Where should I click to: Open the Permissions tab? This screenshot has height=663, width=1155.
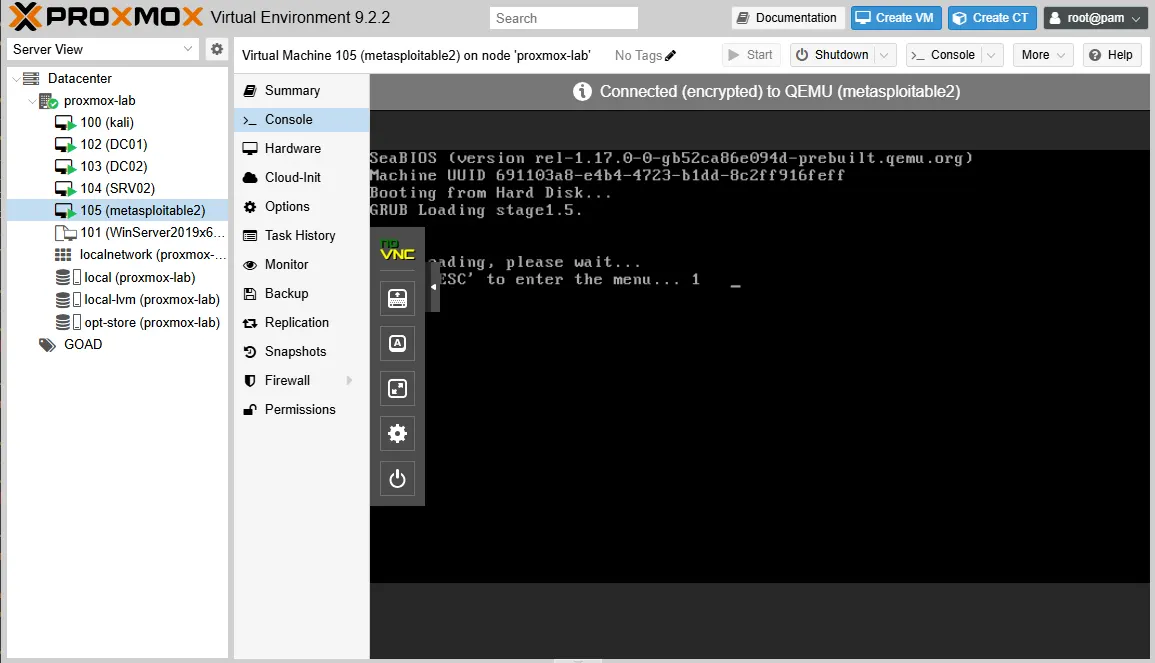coord(302,410)
